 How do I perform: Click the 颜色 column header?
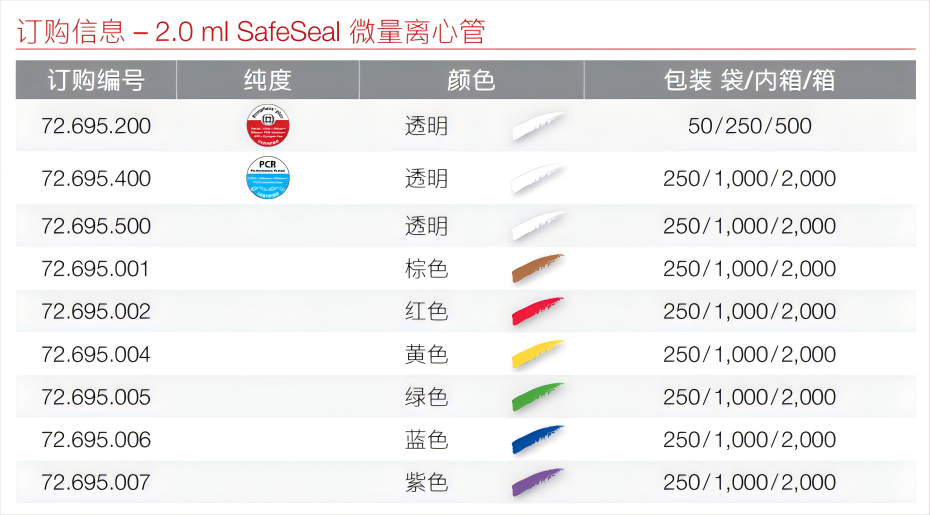click(x=471, y=80)
